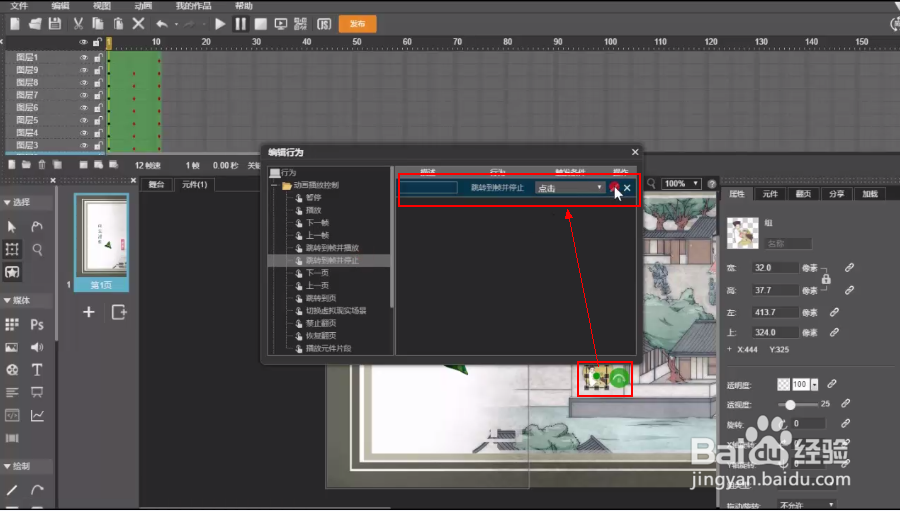
Task: Click the scissors cut icon
Action: point(78,24)
